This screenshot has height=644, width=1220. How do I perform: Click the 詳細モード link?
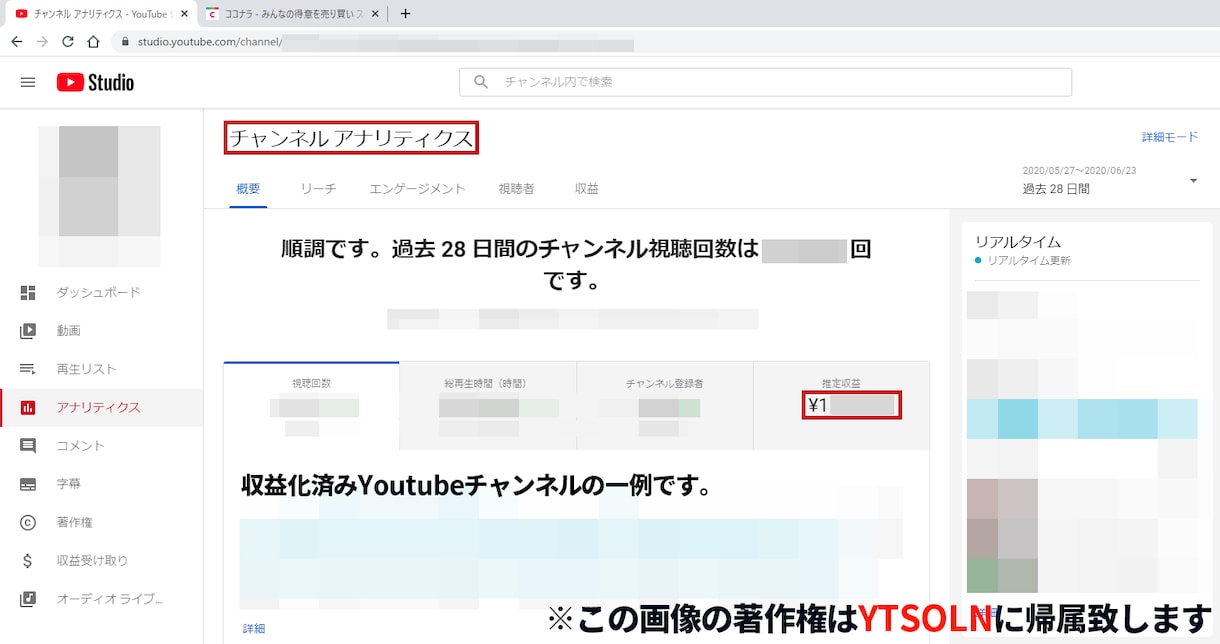(1170, 137)
